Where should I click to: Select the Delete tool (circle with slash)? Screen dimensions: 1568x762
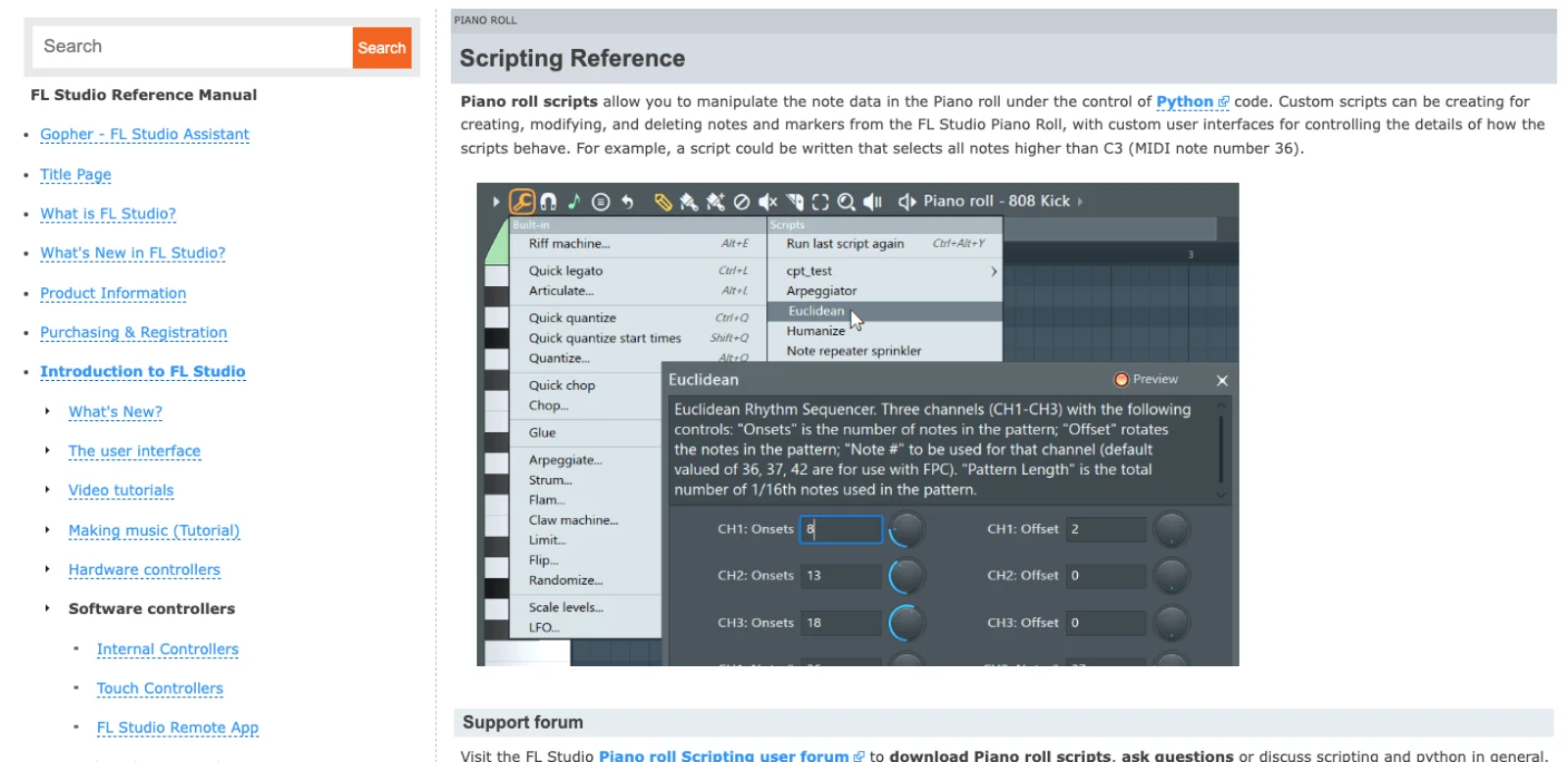click(742, 202)
